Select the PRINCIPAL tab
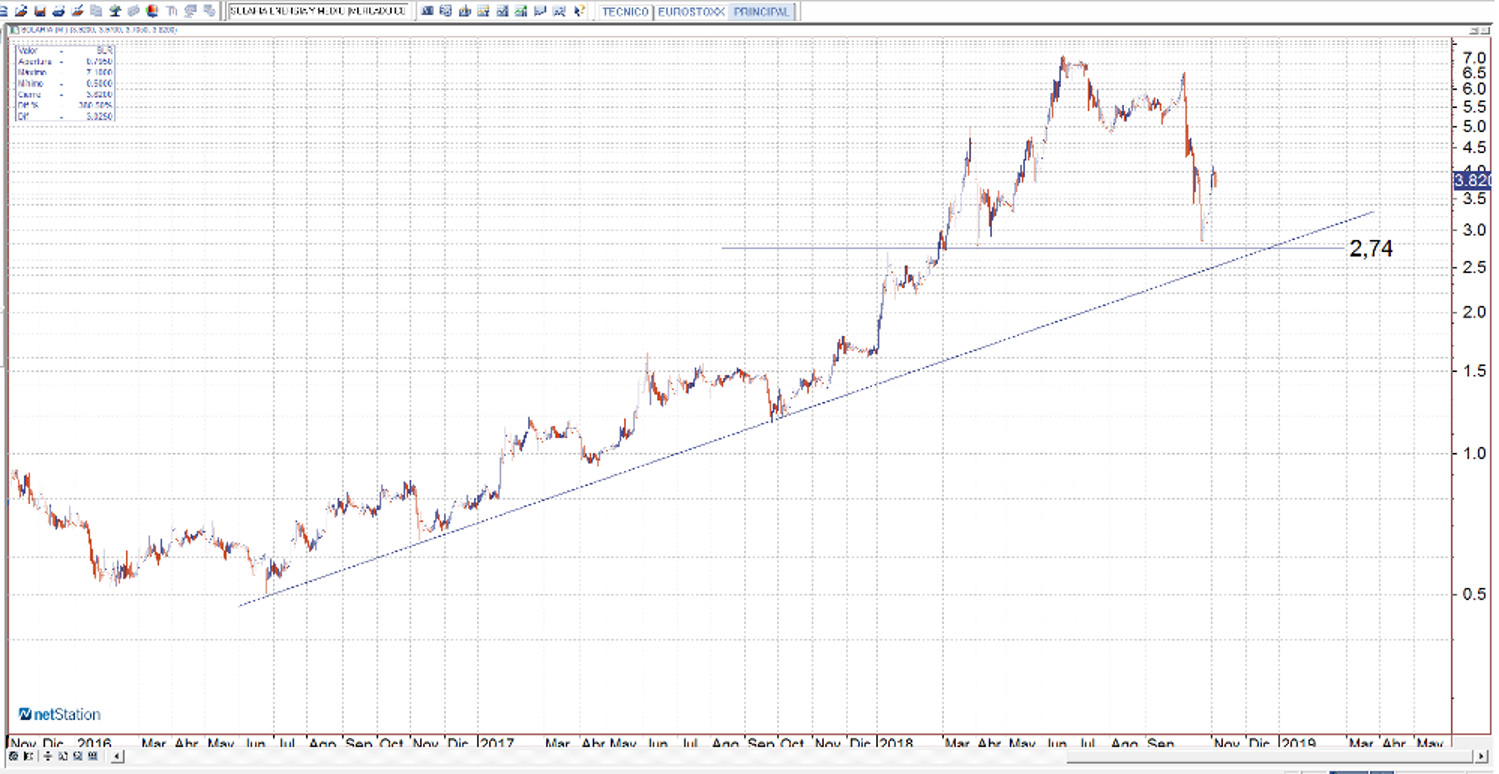This screenshot has height=774, width=1499. click(x=761, y=12)
